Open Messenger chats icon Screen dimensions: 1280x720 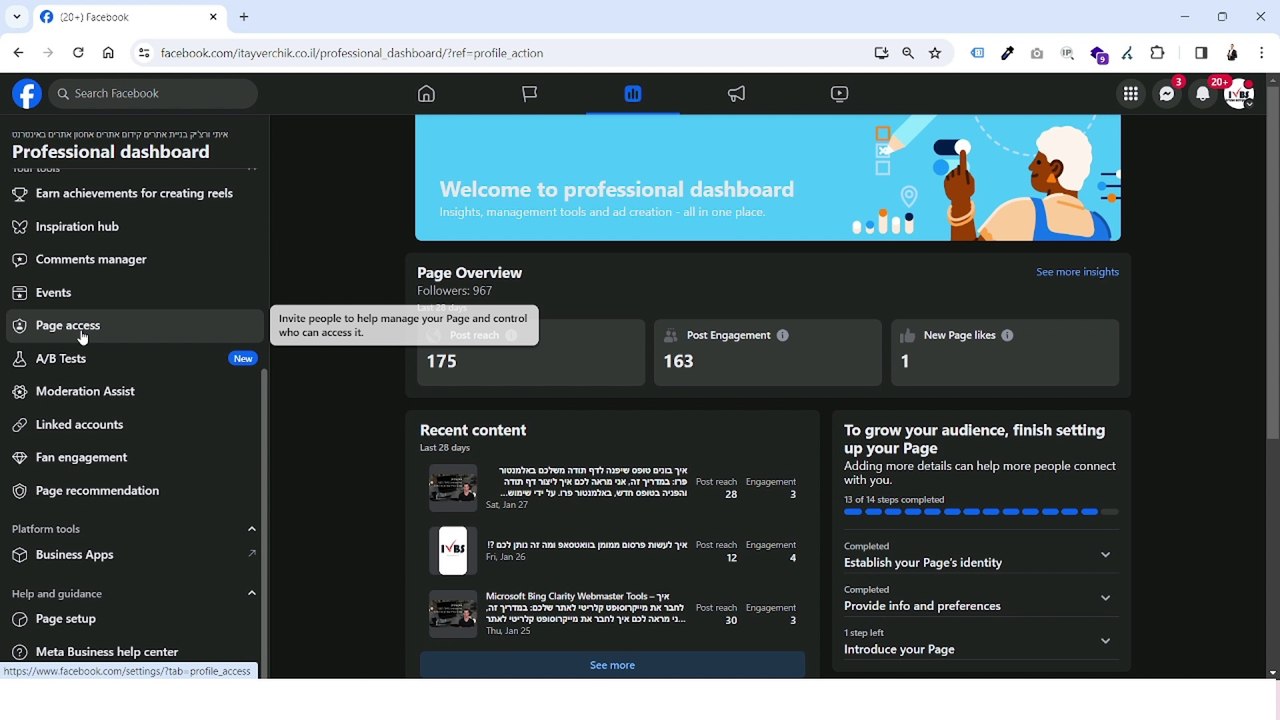click(x=1167, y=94)
